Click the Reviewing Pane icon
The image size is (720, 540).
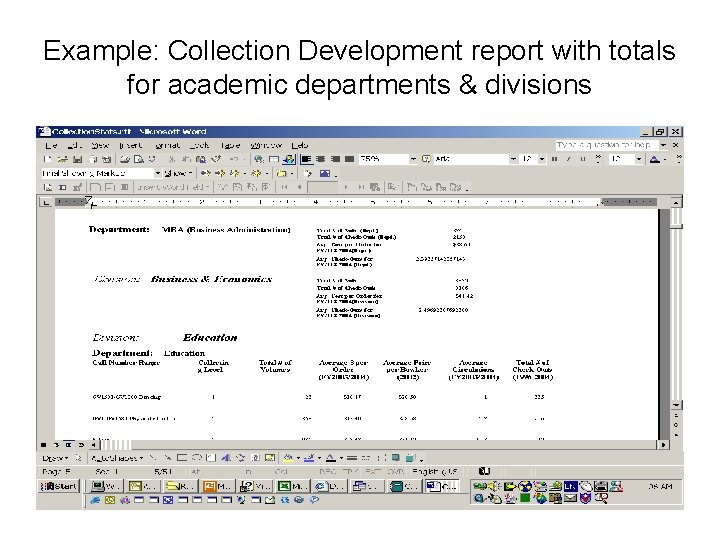tap(325, 174)
